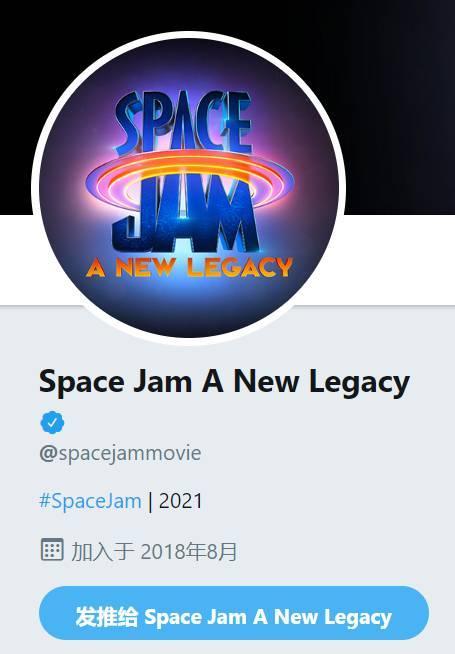Click the white strip below the banner

(x=396, y=259)
